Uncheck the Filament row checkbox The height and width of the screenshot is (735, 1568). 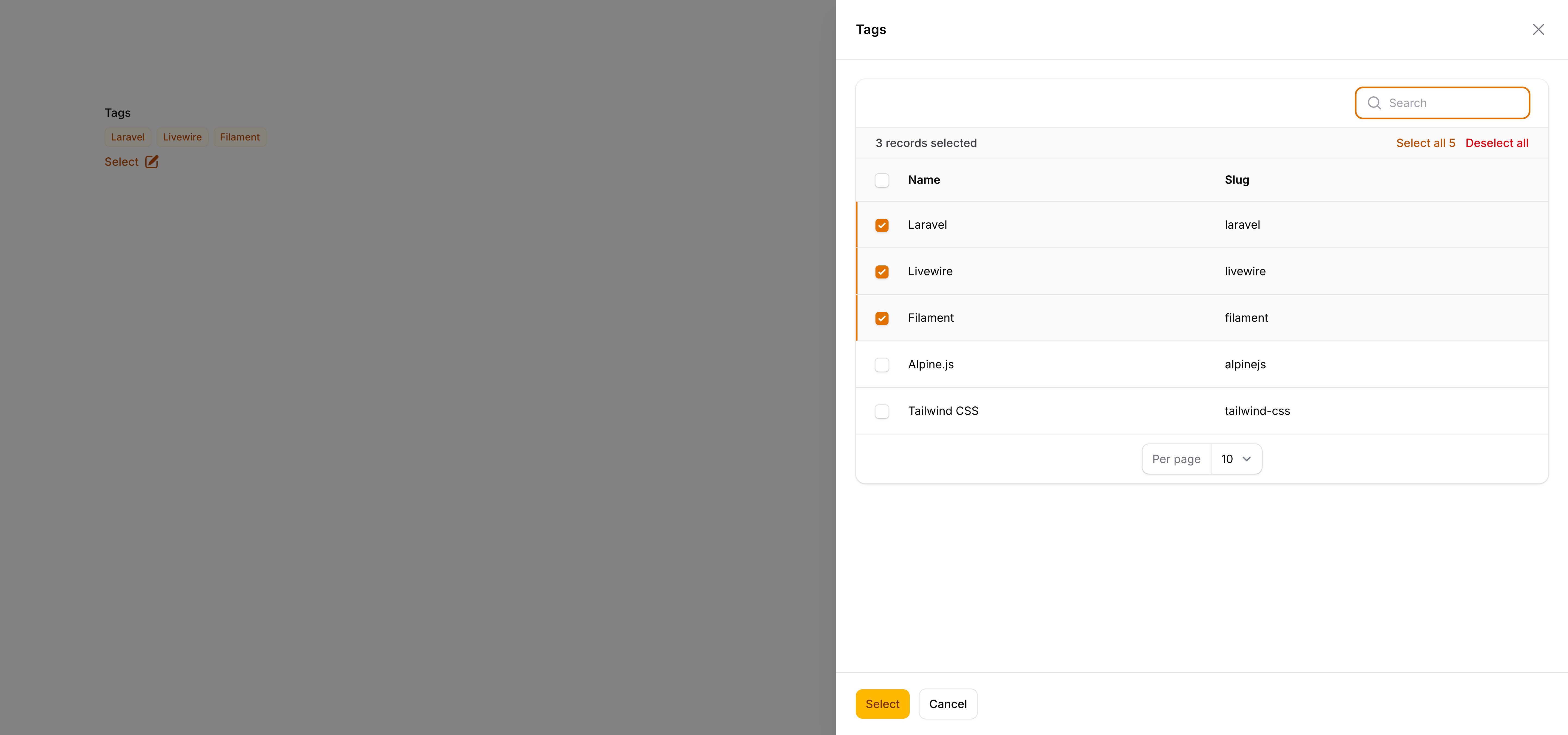pyautogui.click(x=881, y=318)
